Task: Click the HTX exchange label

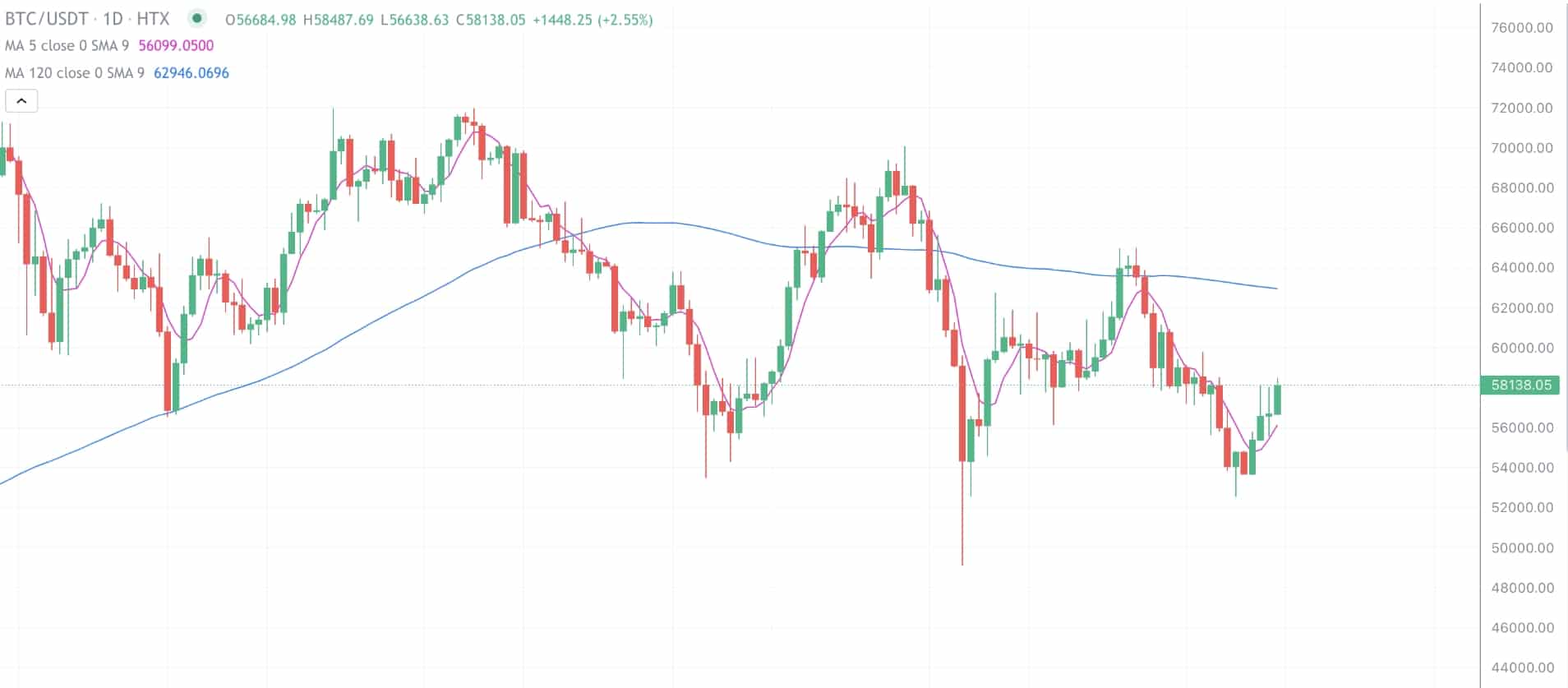Action: (153, 19)
